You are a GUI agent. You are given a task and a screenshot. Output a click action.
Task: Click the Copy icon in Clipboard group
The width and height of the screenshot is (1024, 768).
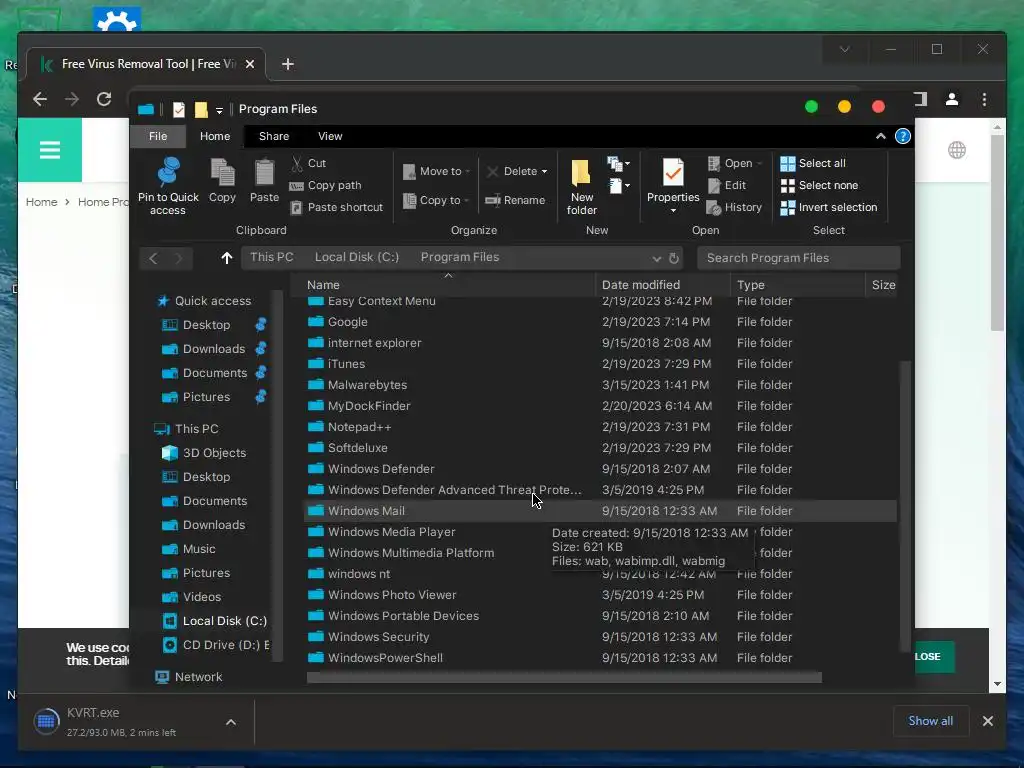pyautogui.click(x=222, y=173)
